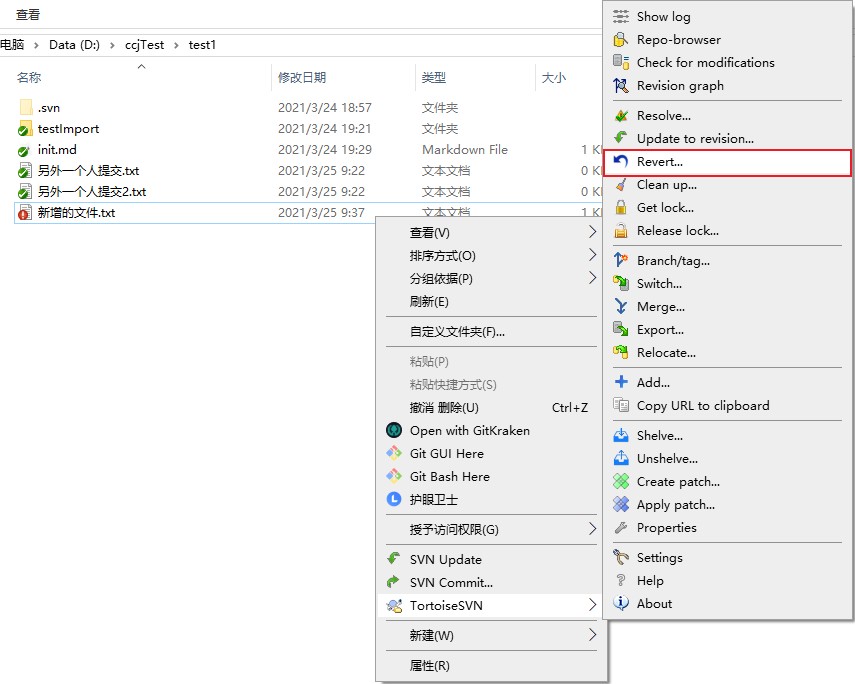Click the Create patch icon
This screenshot has height=684, width=855.
[x=621, y=482]
